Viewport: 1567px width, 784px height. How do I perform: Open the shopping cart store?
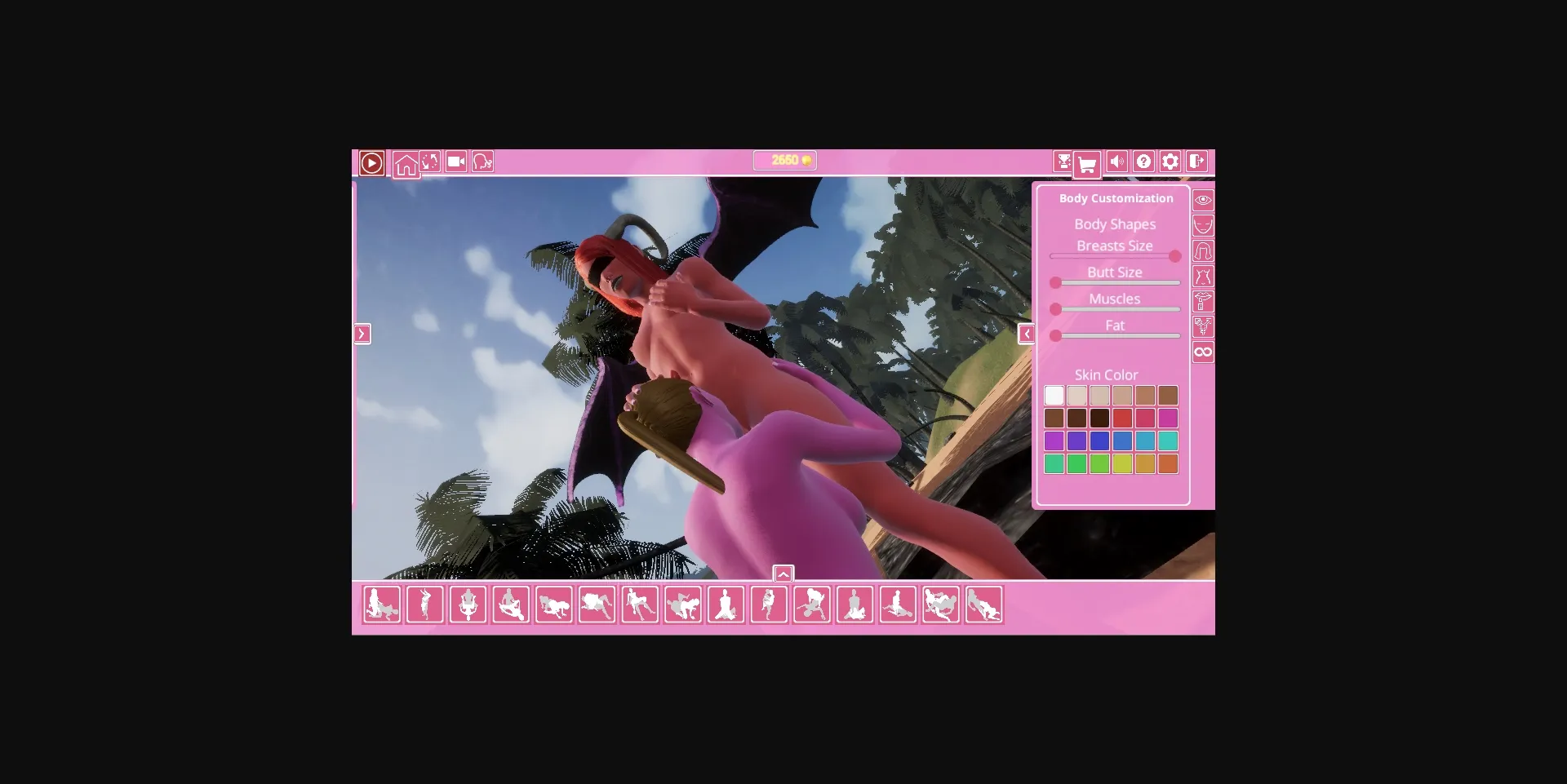point(1086,162)
